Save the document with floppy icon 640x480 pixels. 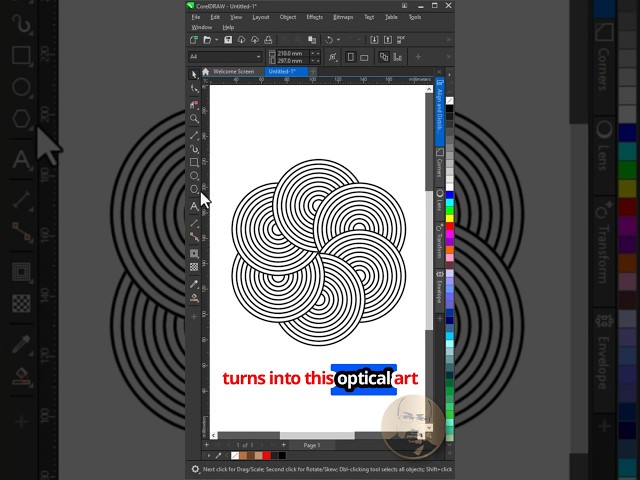(x=228, y=40)
